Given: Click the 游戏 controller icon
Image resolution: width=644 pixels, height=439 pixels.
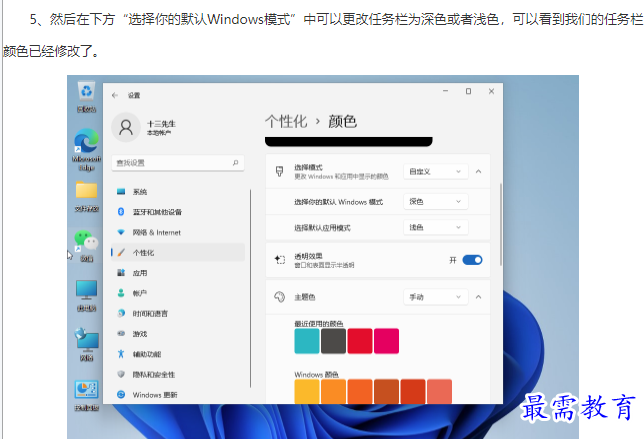Looking at the screenshot, I should [121, 333].
